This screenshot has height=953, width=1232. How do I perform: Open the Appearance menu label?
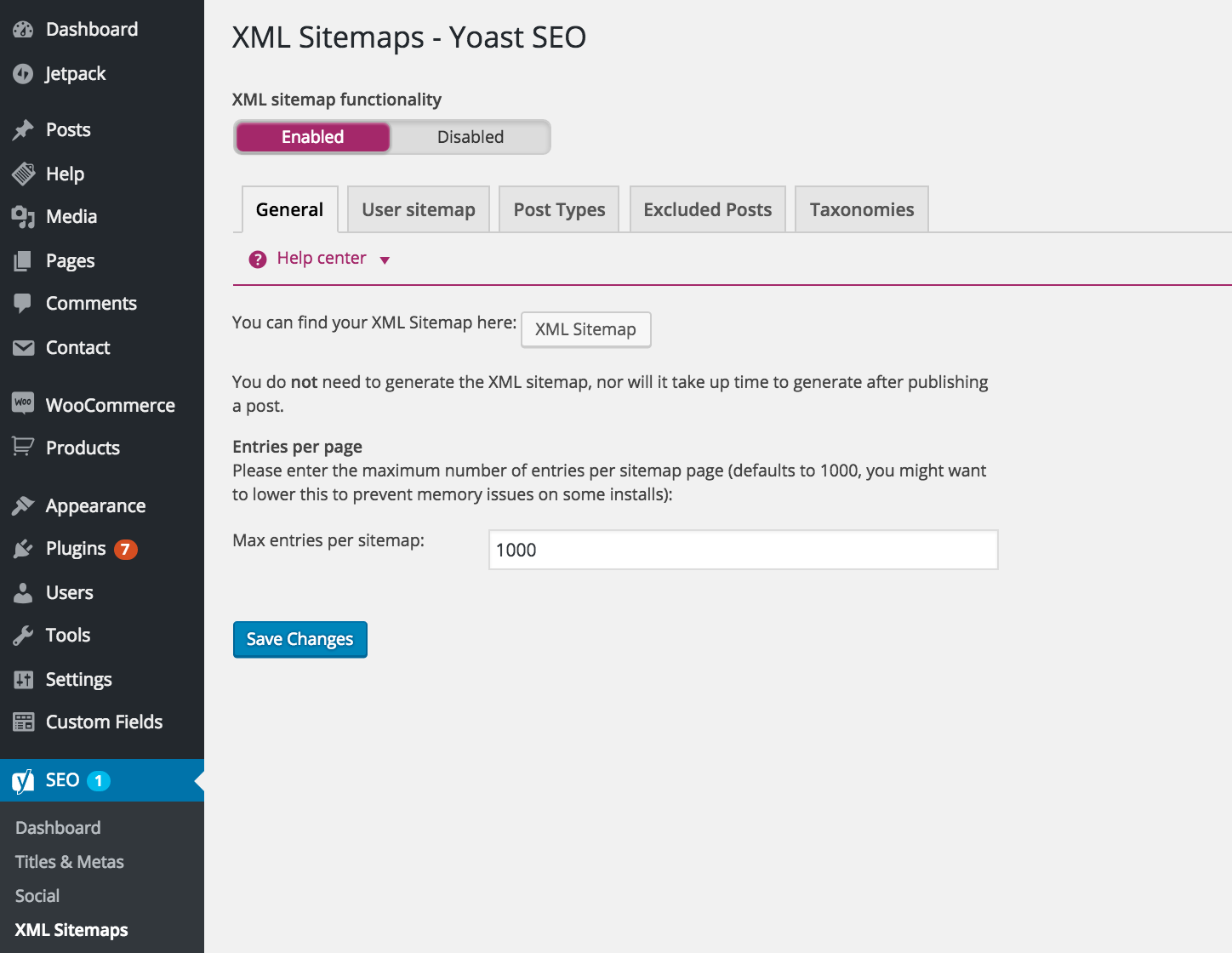click(96, 506)
